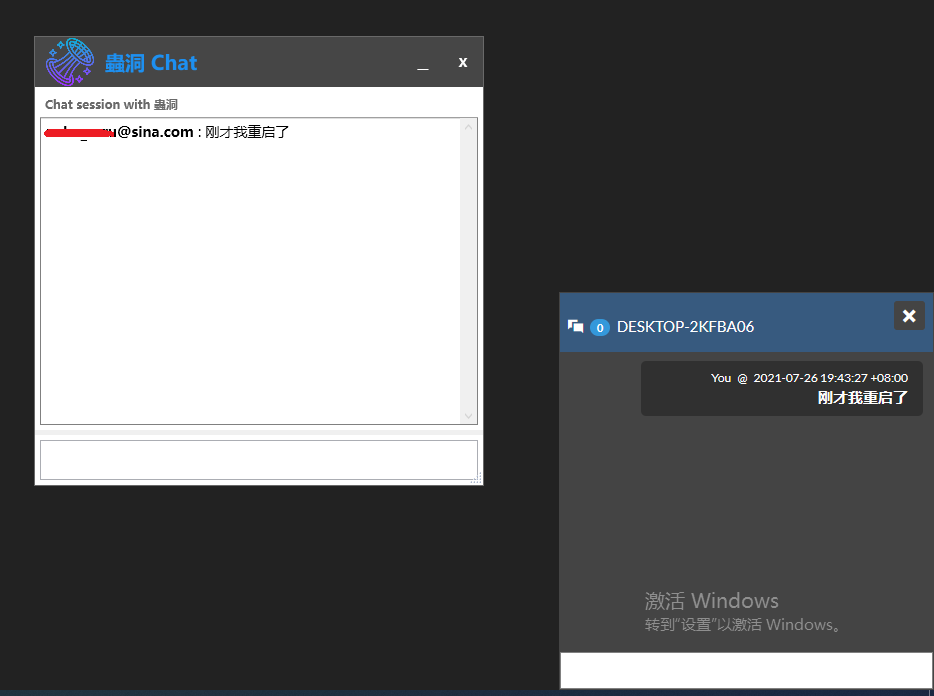
Task: Click the DESKTOP-2KFBA06 panel title
Action: click(x=685, y=327)
